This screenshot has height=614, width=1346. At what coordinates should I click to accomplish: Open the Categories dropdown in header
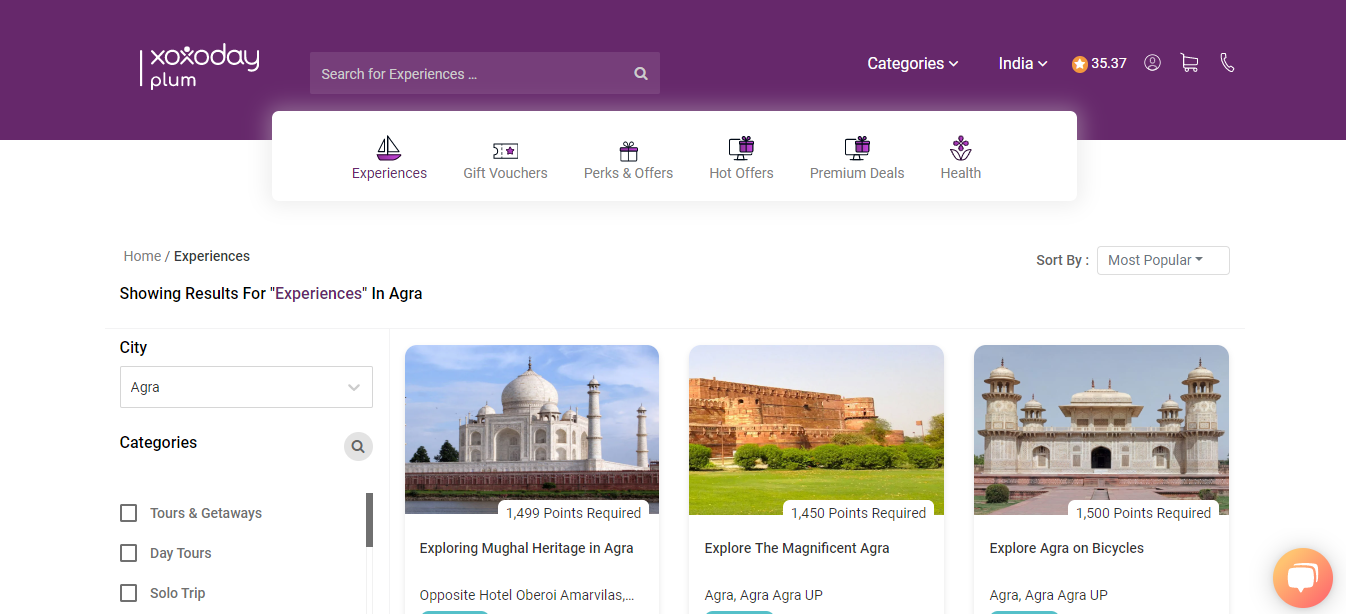click(x=911, y=63)
